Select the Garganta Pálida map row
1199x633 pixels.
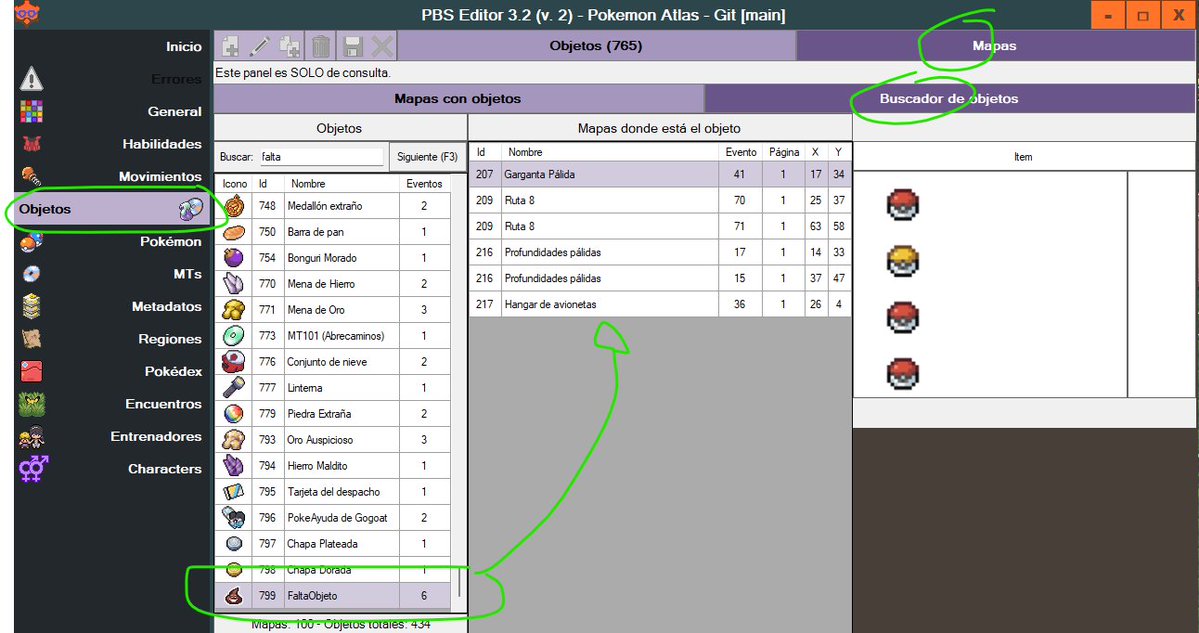click(x=660, y=174)
